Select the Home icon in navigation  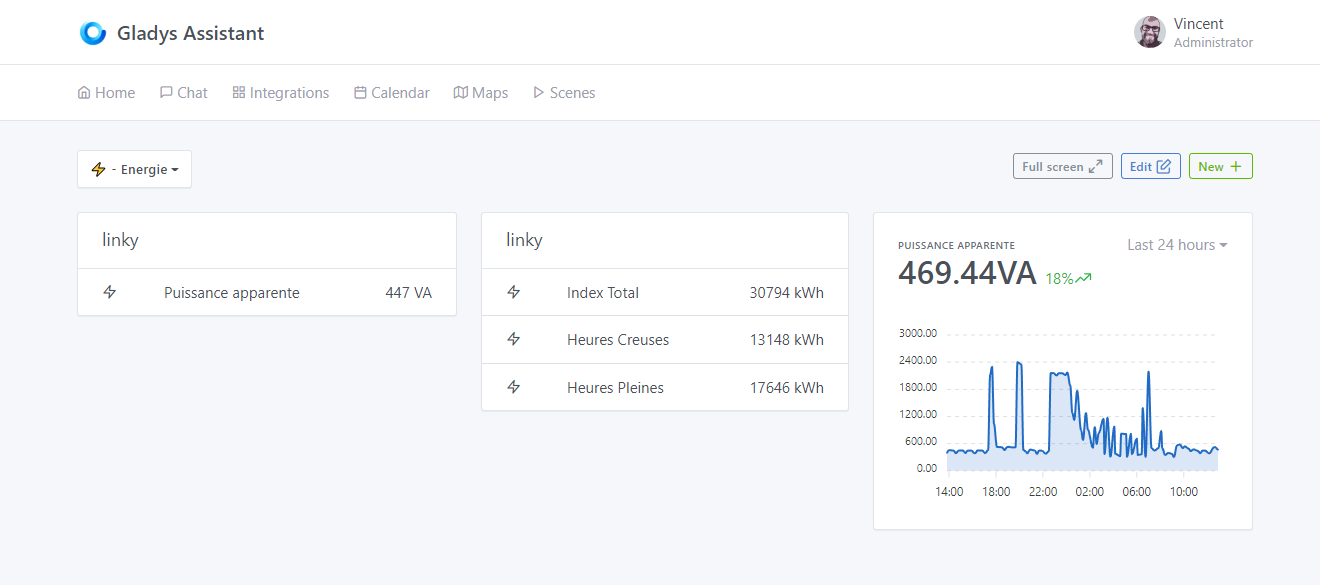click(82, 92)
